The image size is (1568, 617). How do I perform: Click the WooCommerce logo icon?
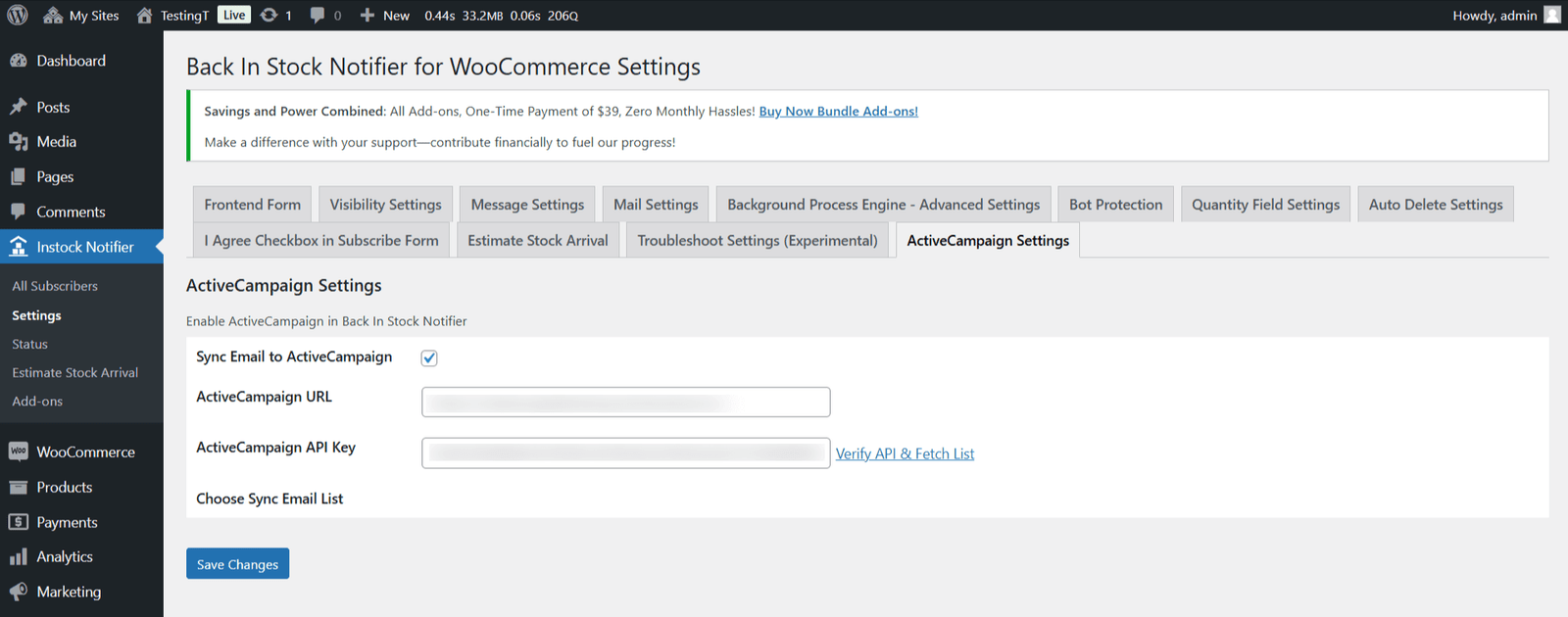pos(19,451)
